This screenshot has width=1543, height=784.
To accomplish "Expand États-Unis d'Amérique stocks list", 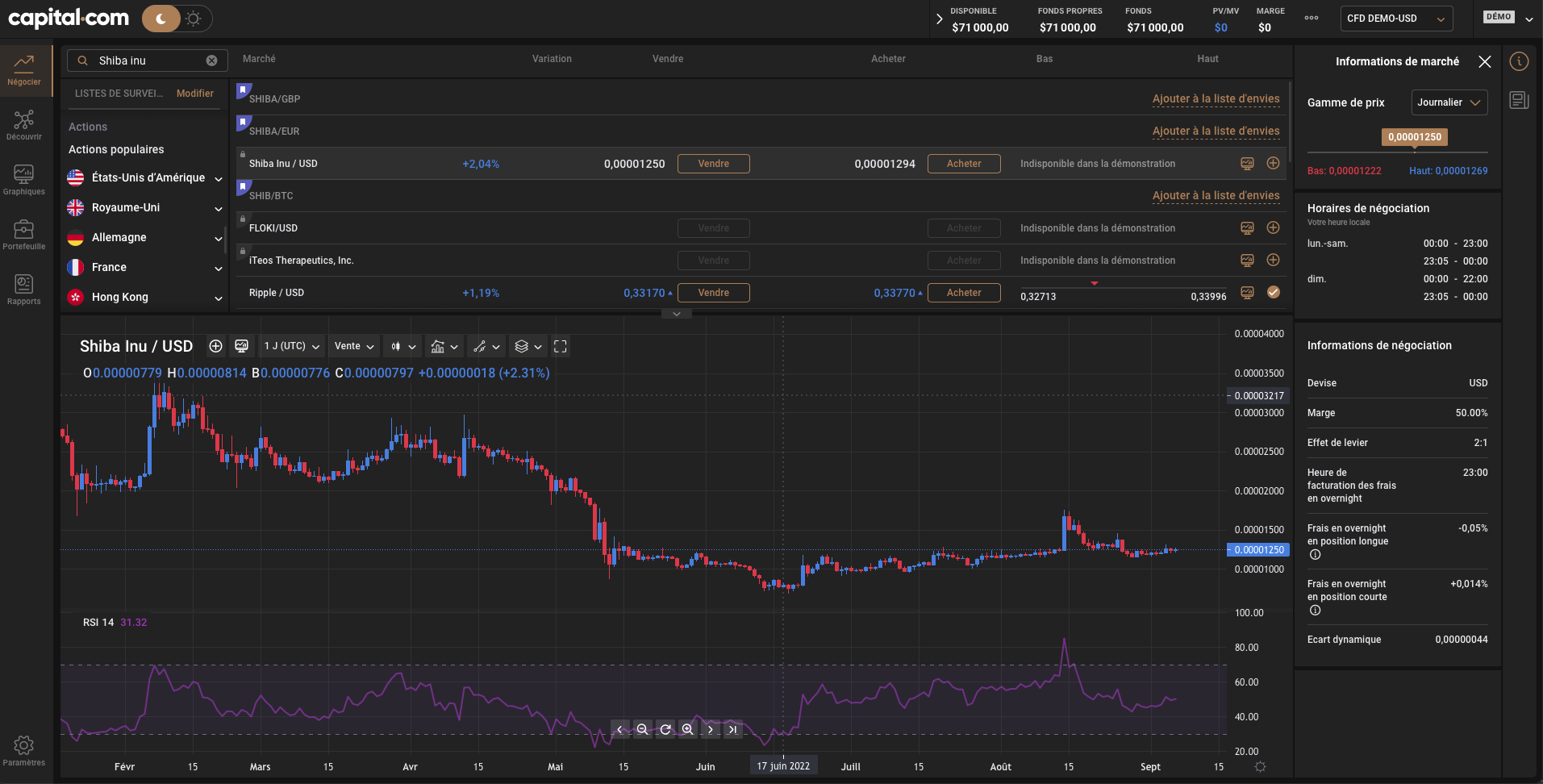I will point(218,178).
